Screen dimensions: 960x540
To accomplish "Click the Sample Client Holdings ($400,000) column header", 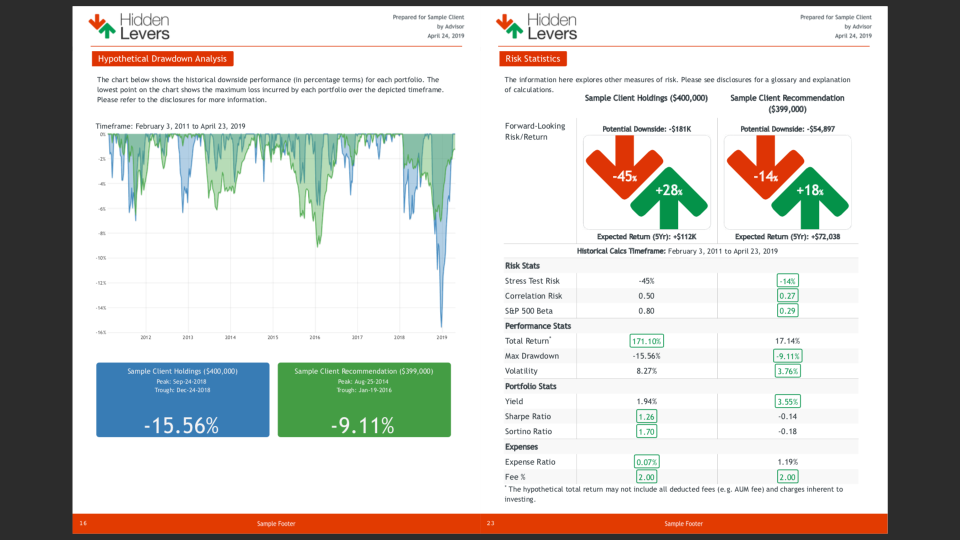I will [x=646, y=98].
